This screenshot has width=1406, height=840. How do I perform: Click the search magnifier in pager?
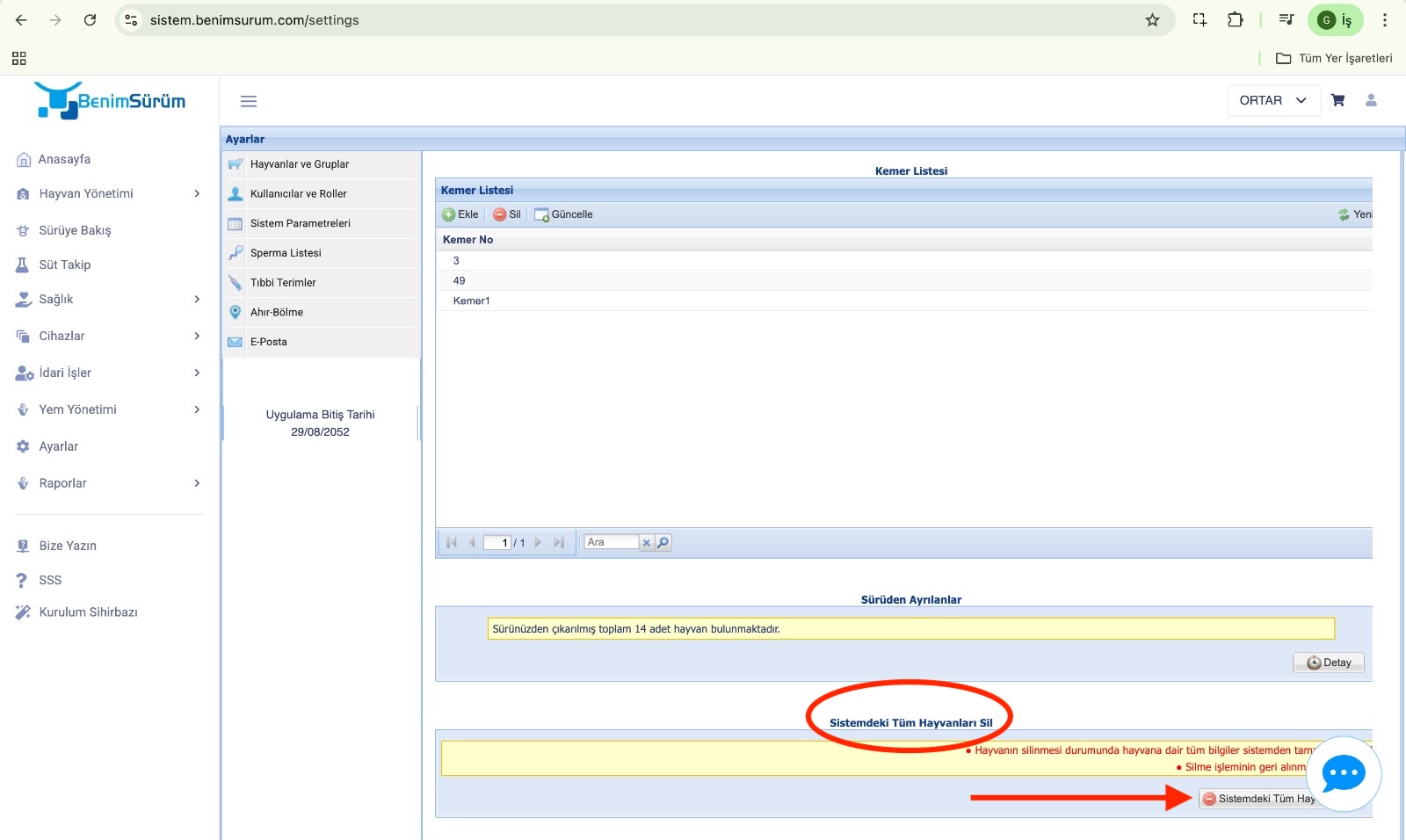(663, 542)
